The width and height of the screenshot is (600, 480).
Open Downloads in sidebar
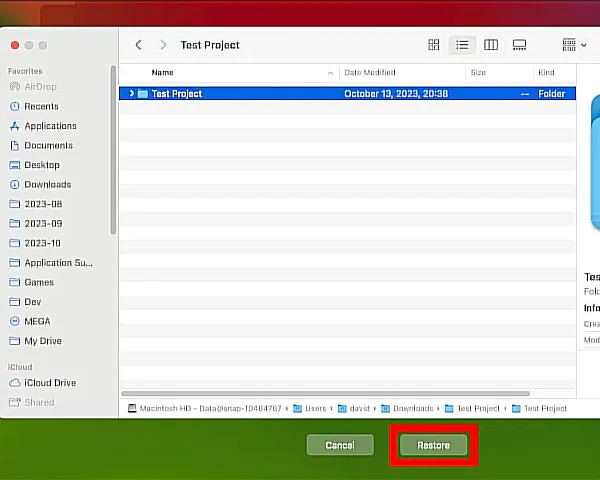click(40, 184)
